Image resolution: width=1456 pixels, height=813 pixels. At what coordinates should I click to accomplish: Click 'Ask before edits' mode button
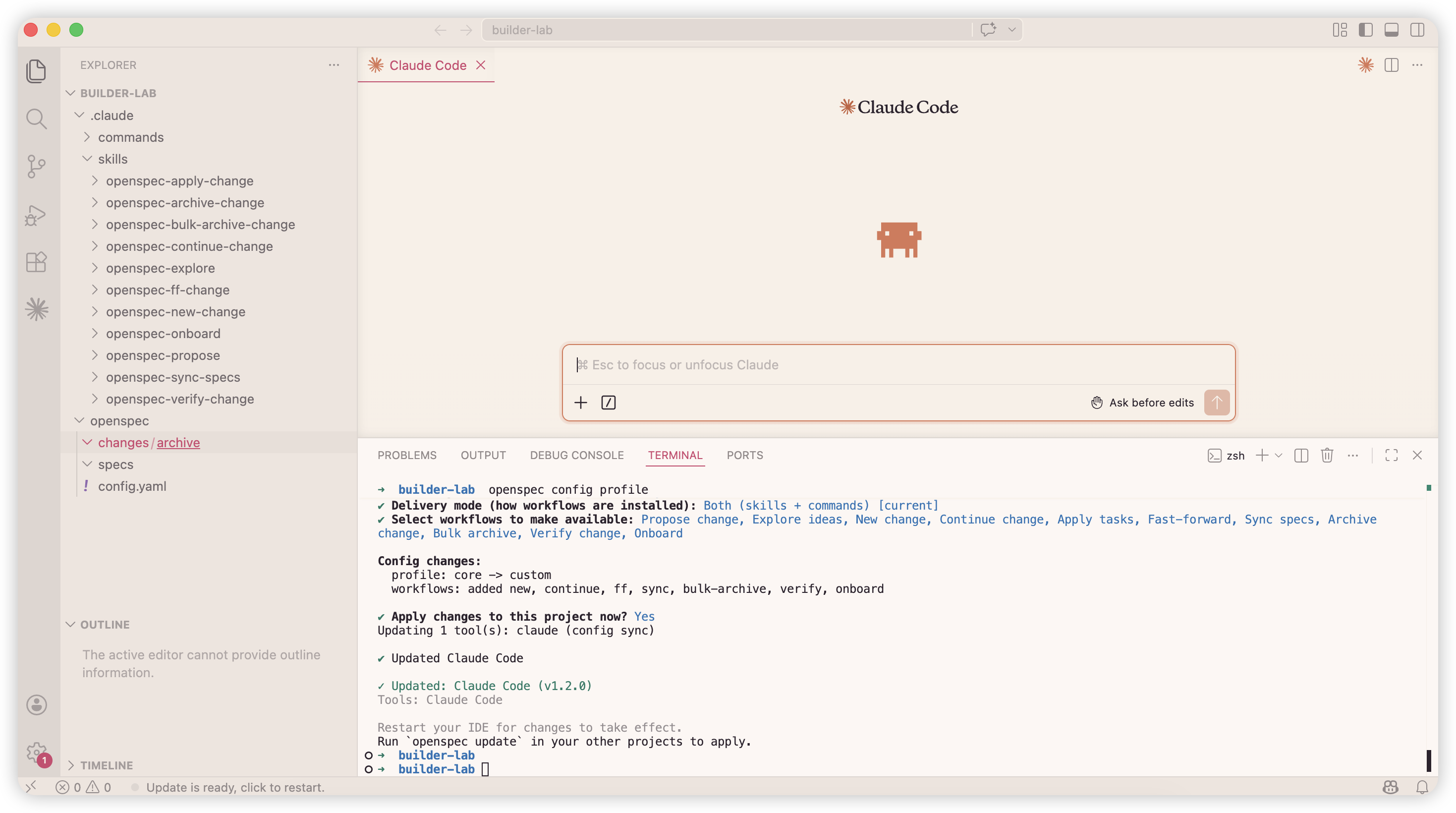point(1142,403)
